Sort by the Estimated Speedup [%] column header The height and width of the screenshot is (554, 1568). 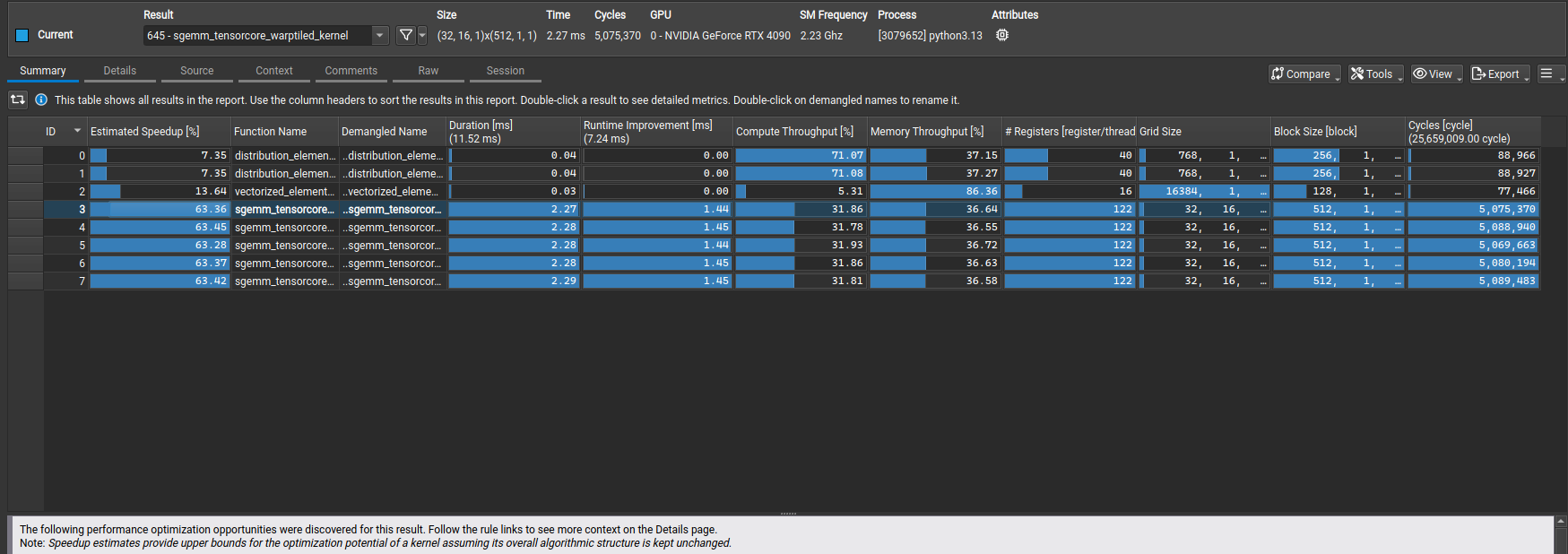tap(144, 132)
